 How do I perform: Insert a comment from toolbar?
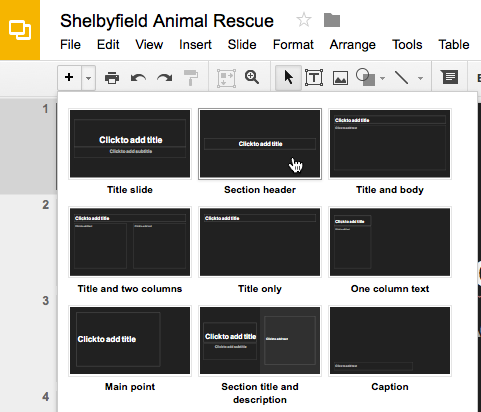[x=449, y=77]
